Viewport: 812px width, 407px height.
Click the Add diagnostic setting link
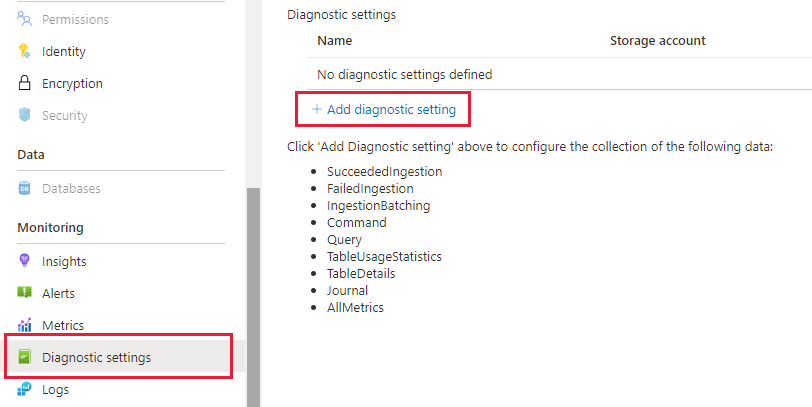click(391, 109)
